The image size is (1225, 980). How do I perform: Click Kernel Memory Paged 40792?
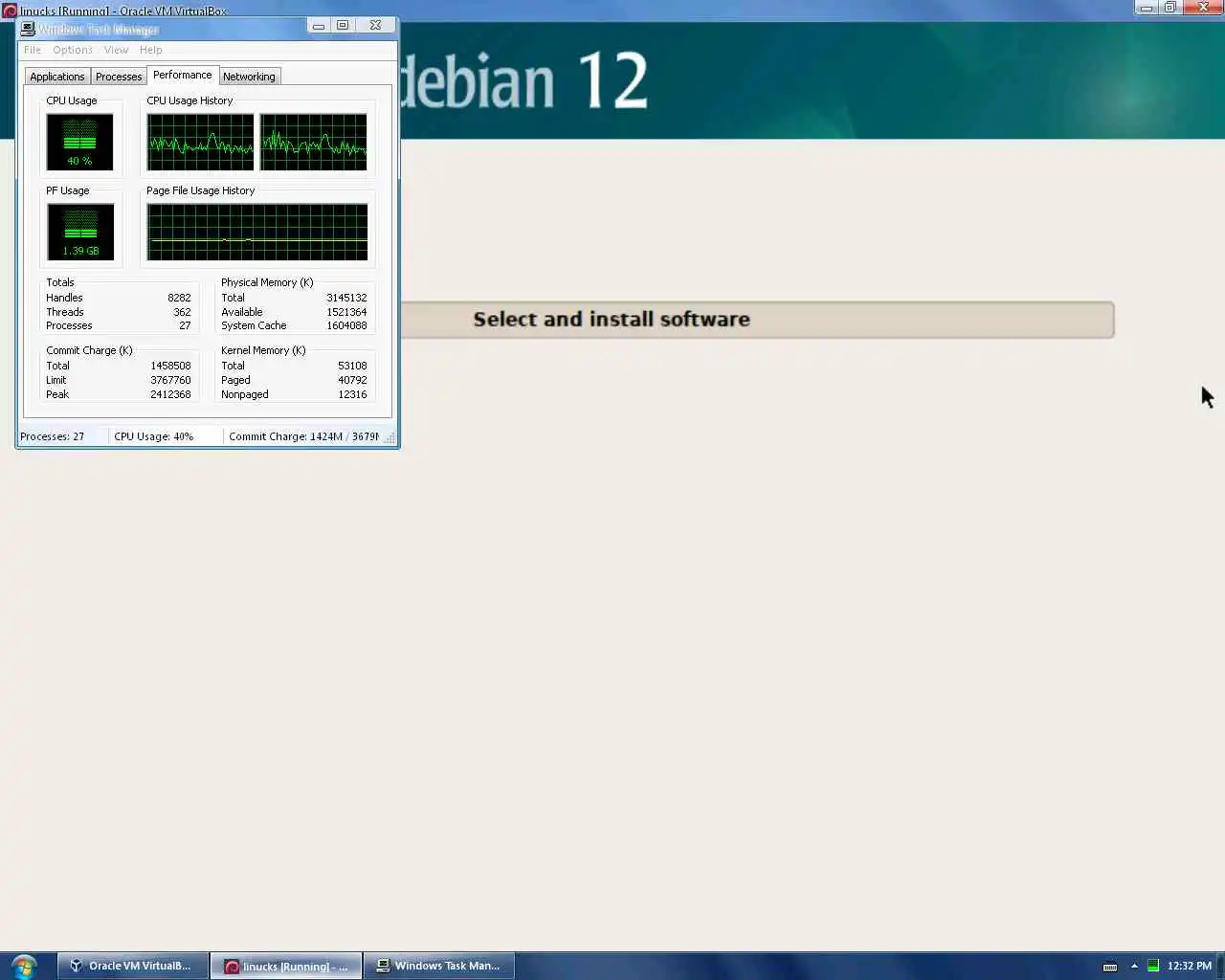coord(352,380)
